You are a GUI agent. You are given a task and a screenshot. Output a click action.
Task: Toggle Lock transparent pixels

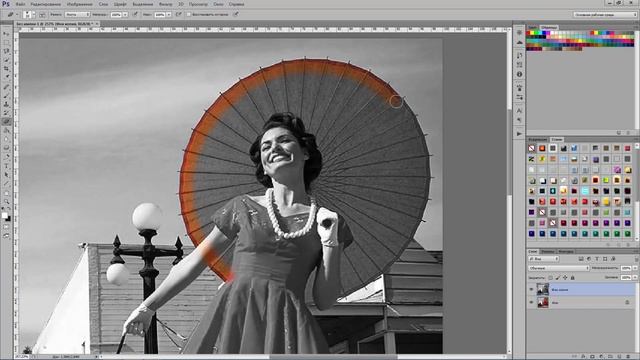click(550, 278)
